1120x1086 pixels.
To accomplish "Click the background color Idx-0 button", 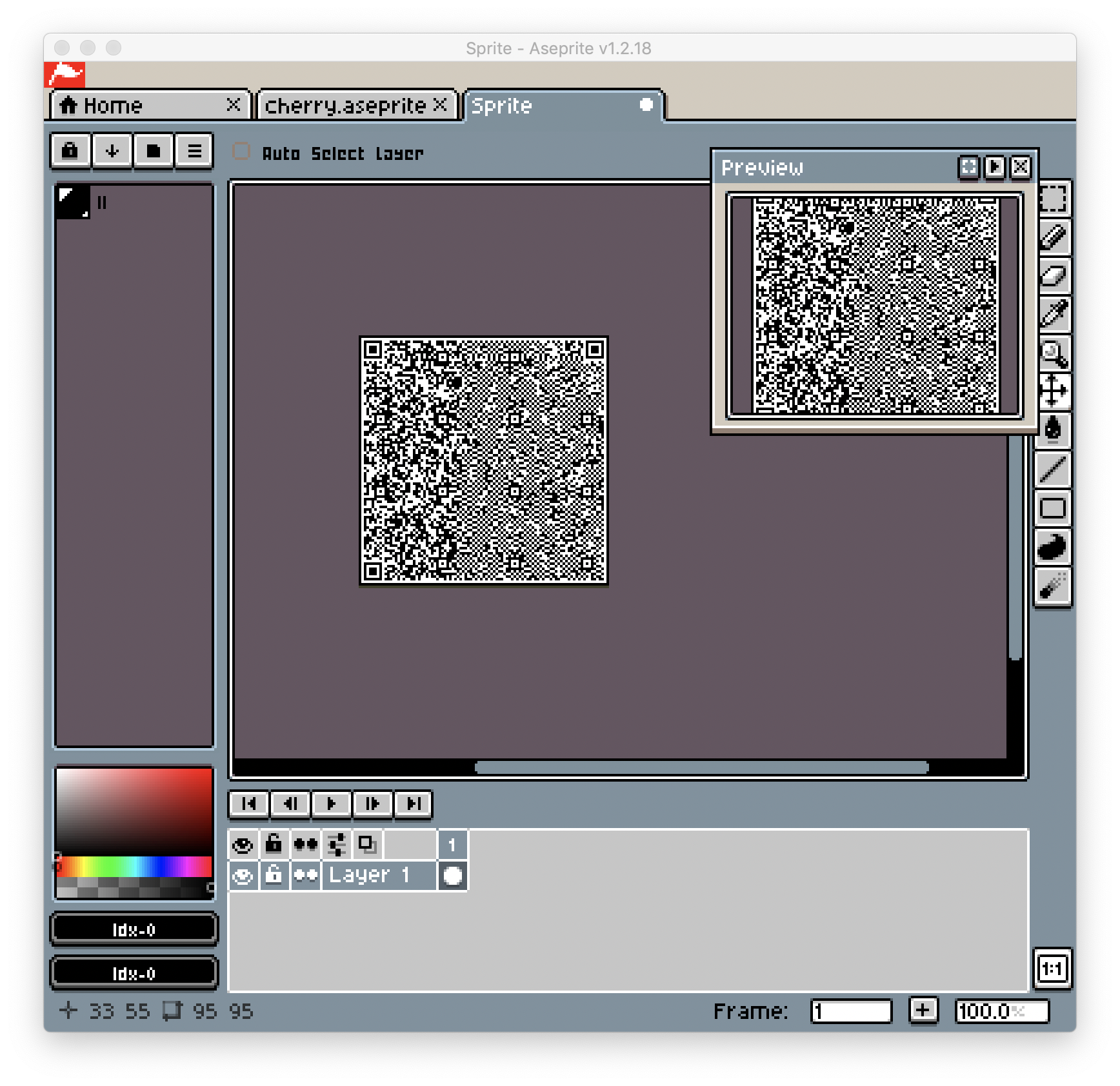I will pos(134,972).
